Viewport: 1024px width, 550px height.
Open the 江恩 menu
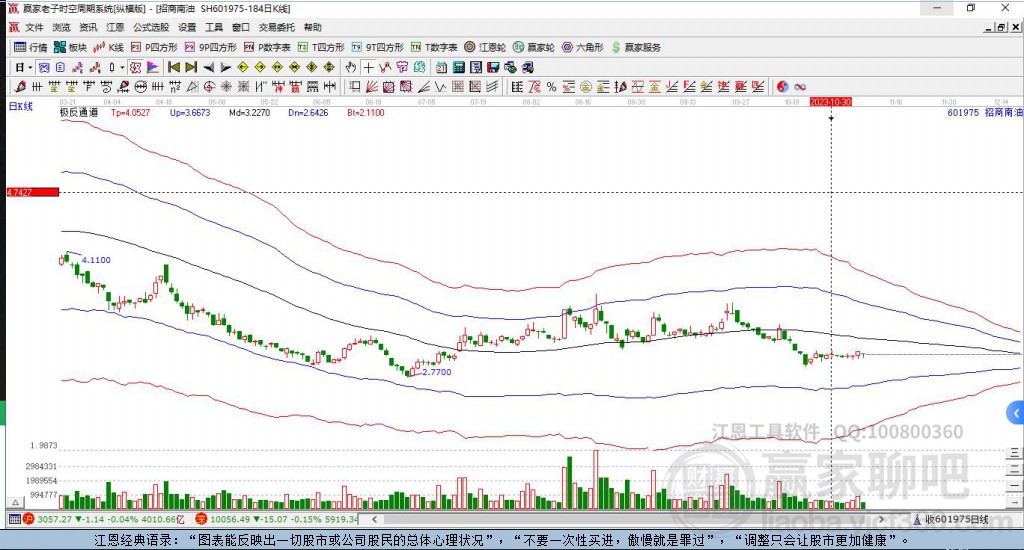(115, 27)
